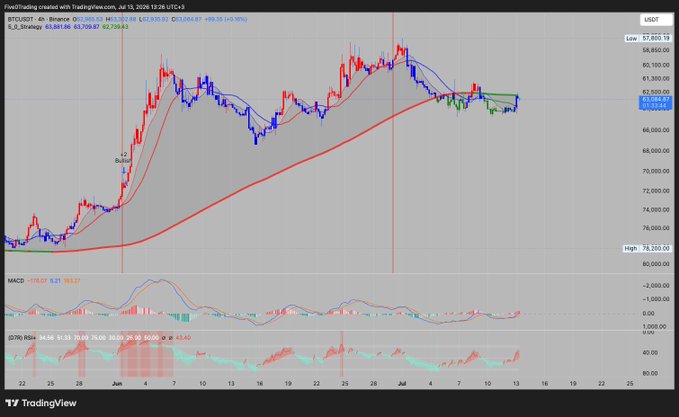Click the 66,000.00 price axis label
679x417 pixels.
tap(656, 130)
